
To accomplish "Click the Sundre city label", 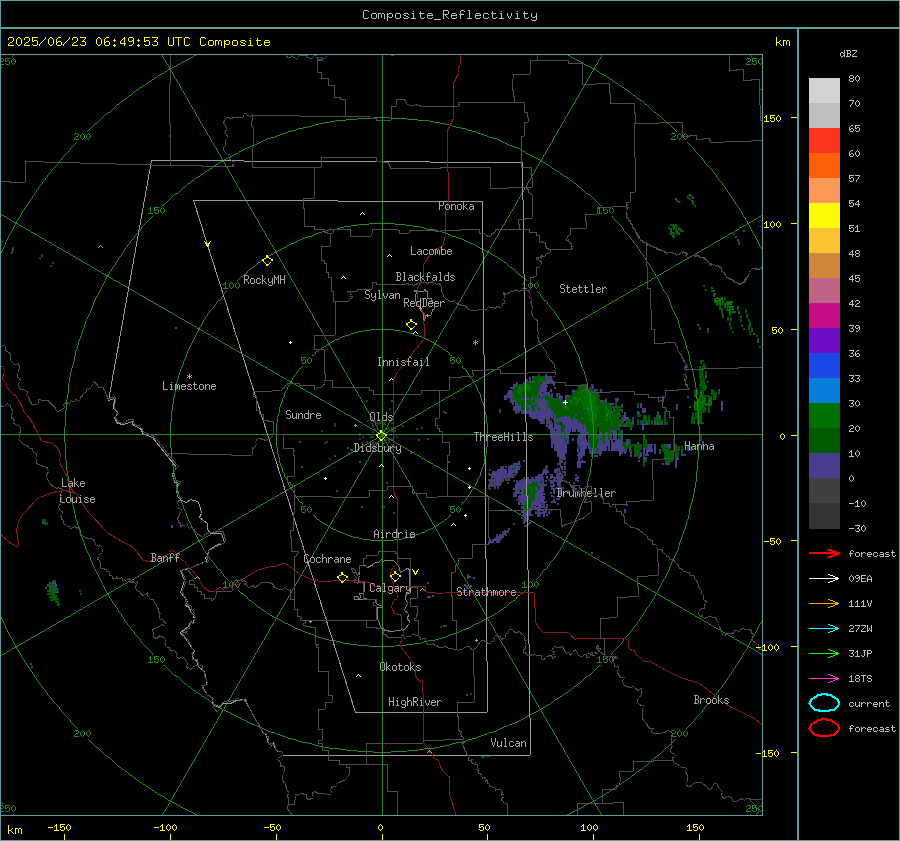I will (x=303, y=415).
